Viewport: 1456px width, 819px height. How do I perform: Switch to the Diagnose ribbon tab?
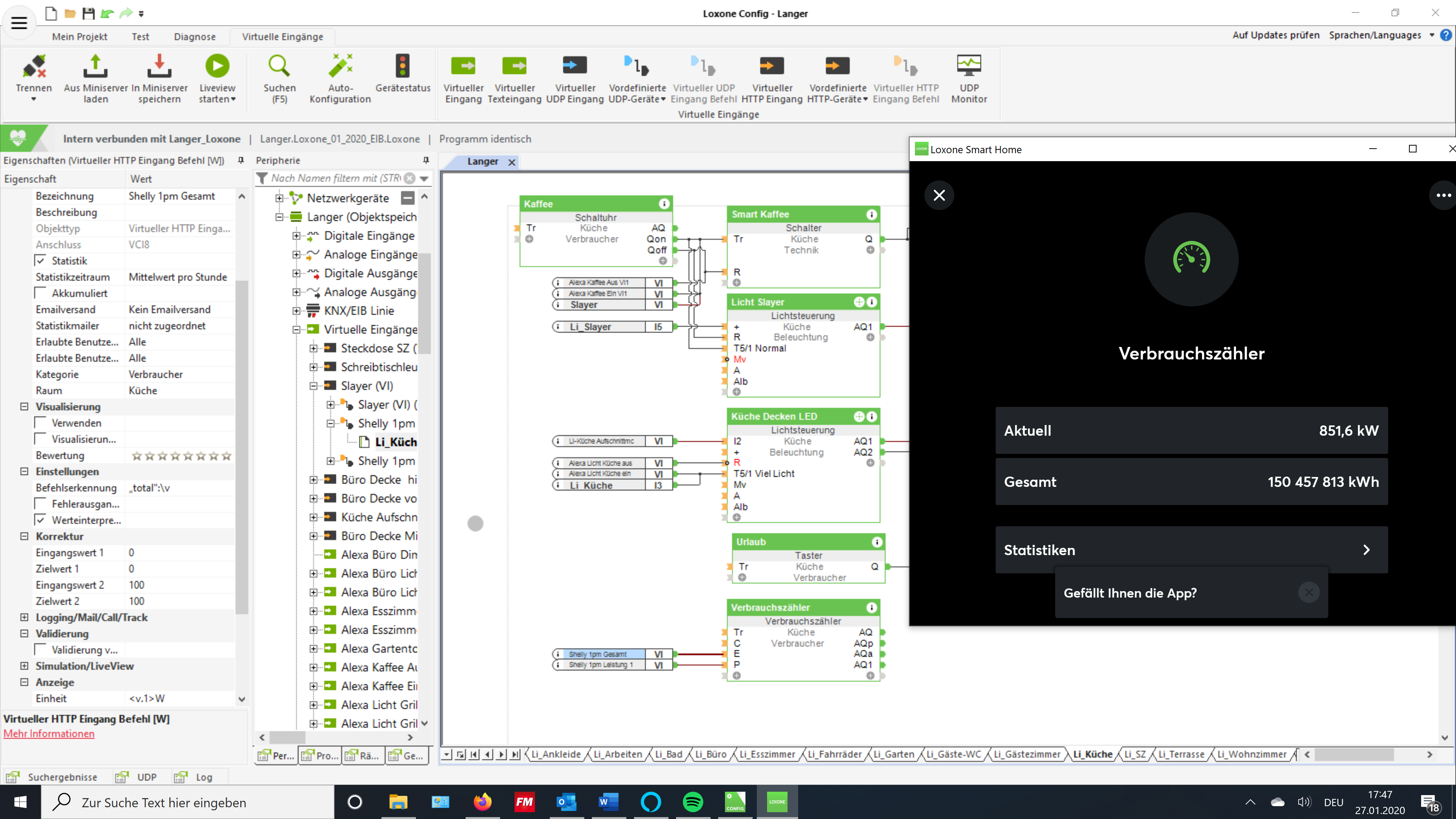tap(195, 37)
